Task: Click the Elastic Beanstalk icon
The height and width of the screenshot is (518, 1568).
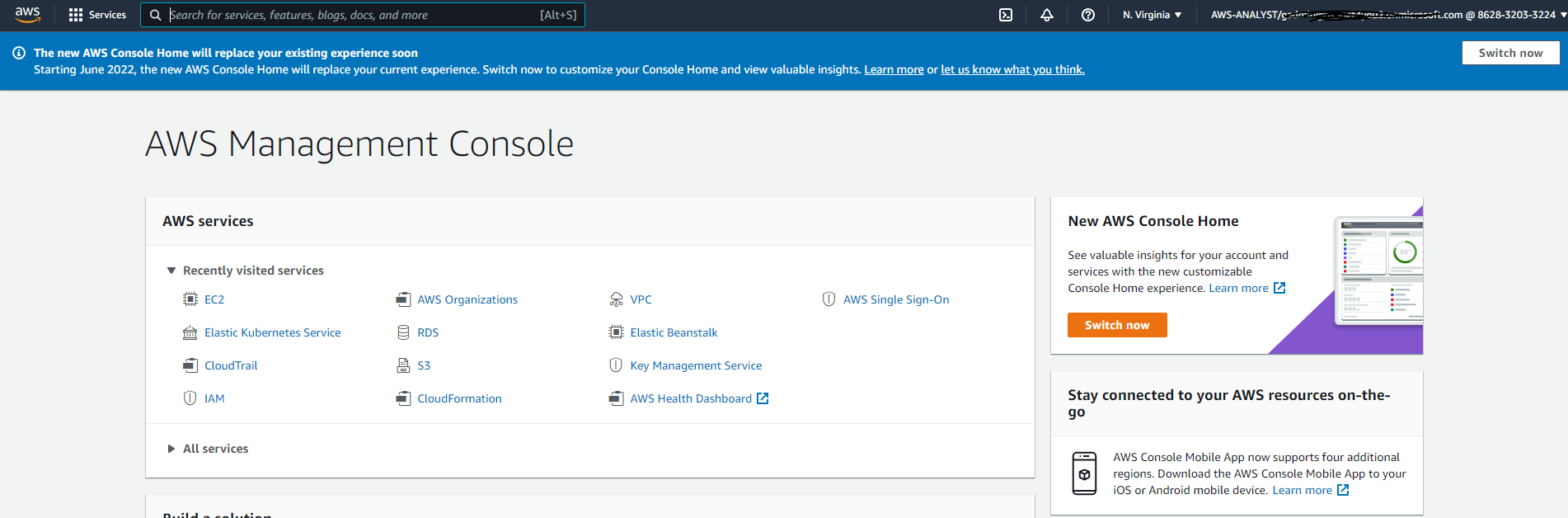Action: click(x=616, y=332)
